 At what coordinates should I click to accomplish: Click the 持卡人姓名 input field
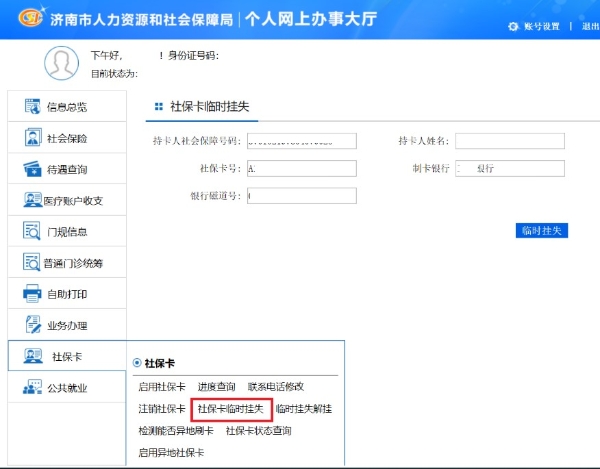pos(509,140)
